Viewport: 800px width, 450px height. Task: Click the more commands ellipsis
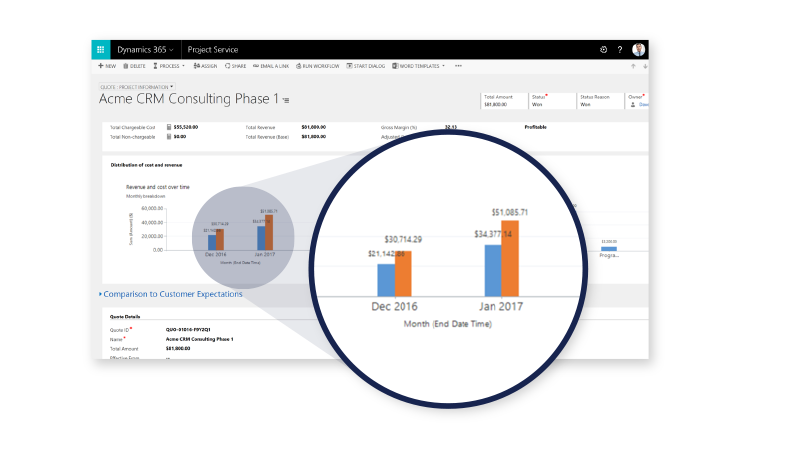[x=458, y=66]
